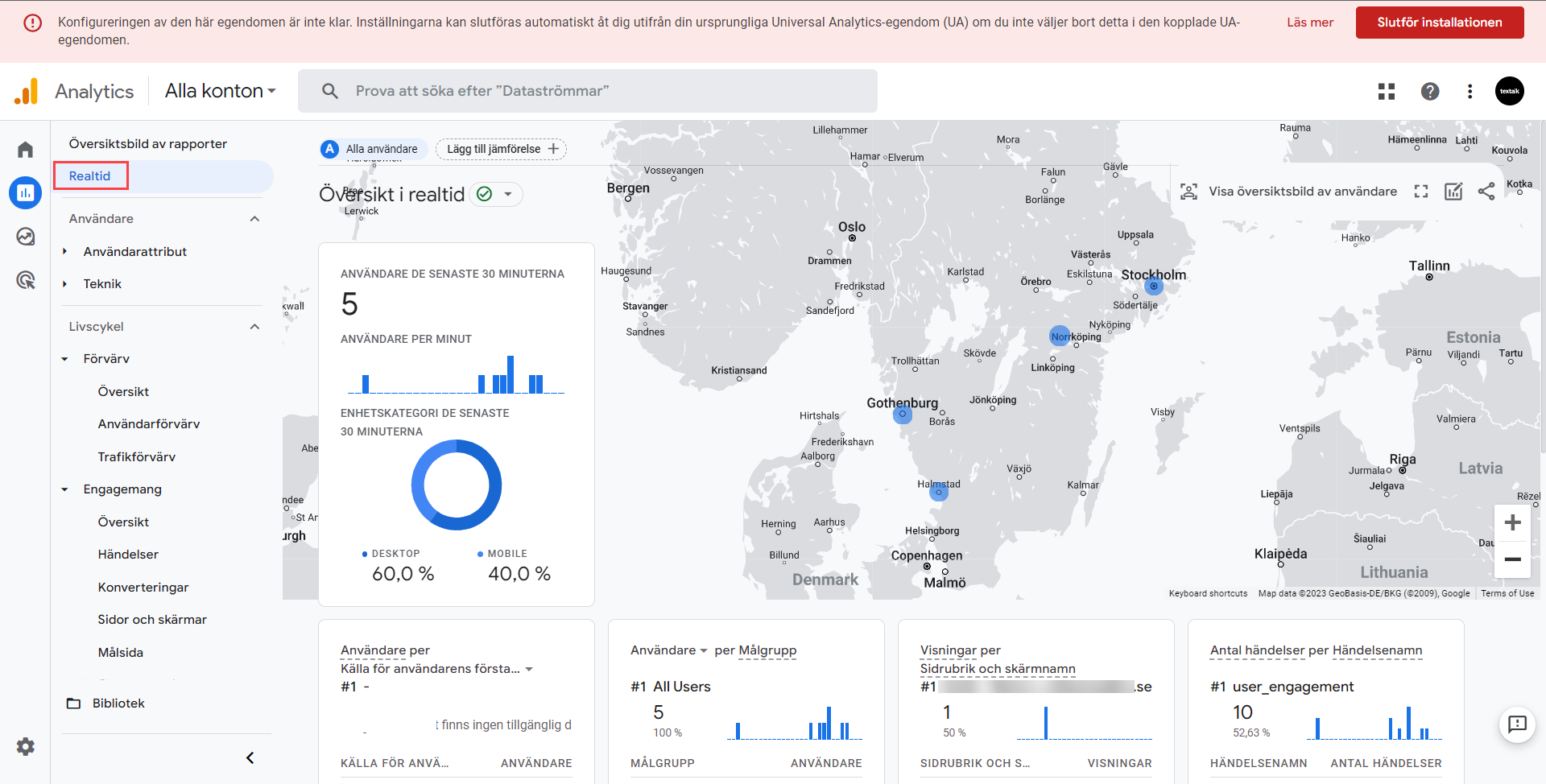This screenshot has width=1546, height=784.
Task: Collapse the Användare section chevron
Action: pyautogui.click(x=254, y=219)
